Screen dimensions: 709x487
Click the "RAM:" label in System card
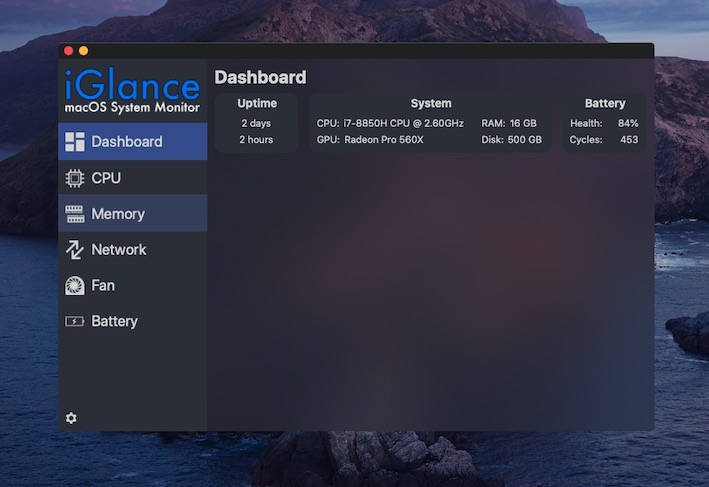pos(493,123)
